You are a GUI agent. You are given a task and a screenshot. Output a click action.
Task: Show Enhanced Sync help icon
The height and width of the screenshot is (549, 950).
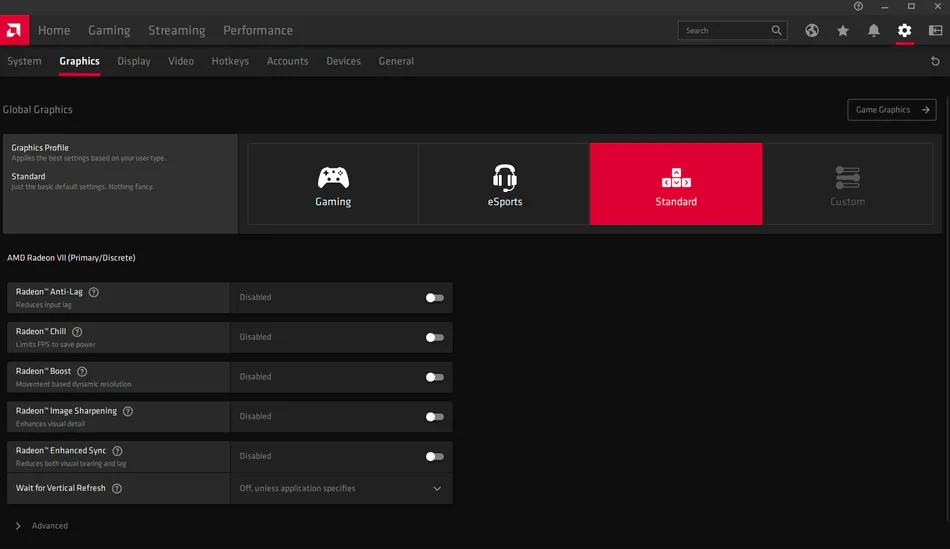(118, 451)
